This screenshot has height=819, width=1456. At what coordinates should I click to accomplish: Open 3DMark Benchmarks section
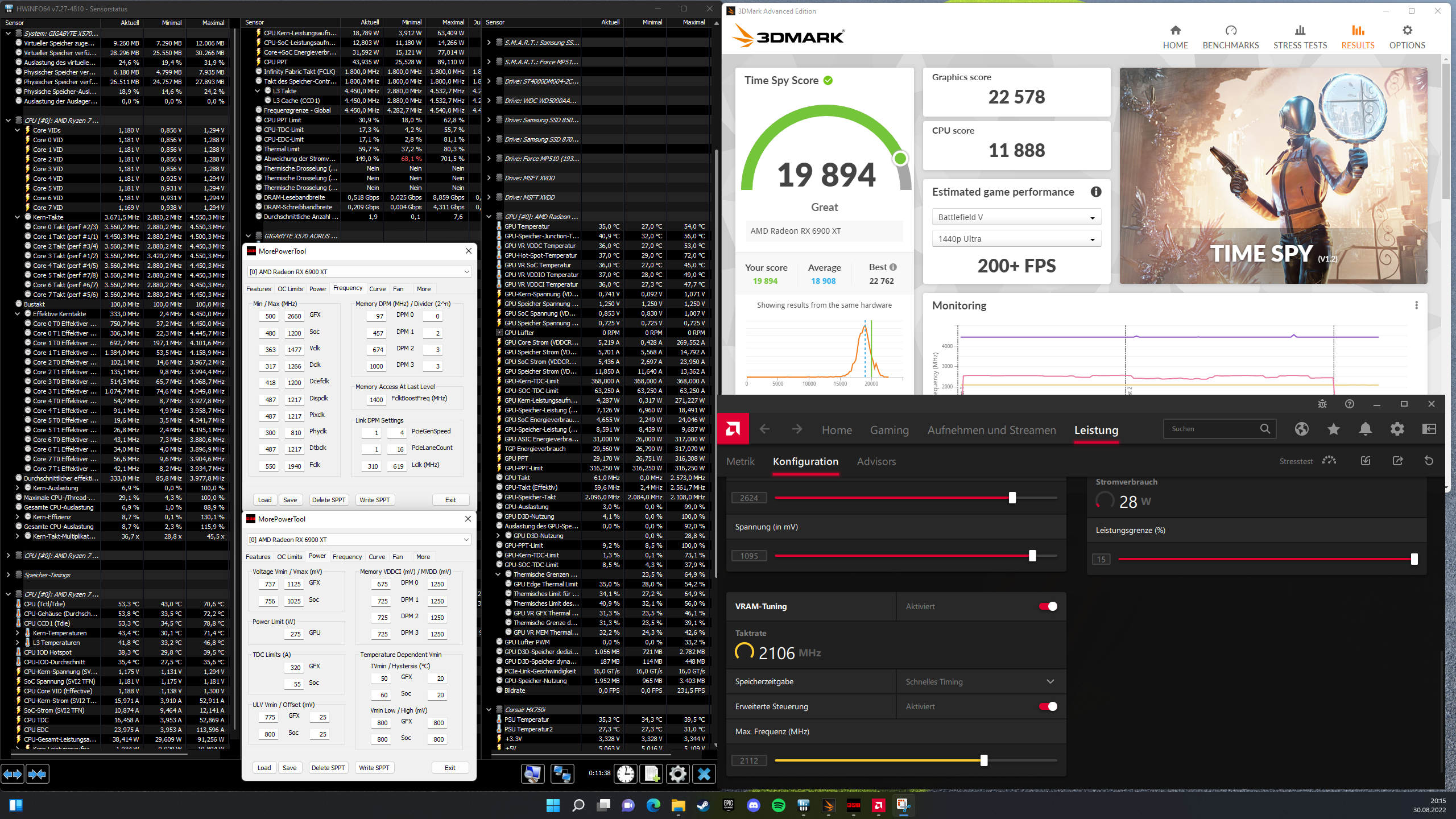point(1230,38)
